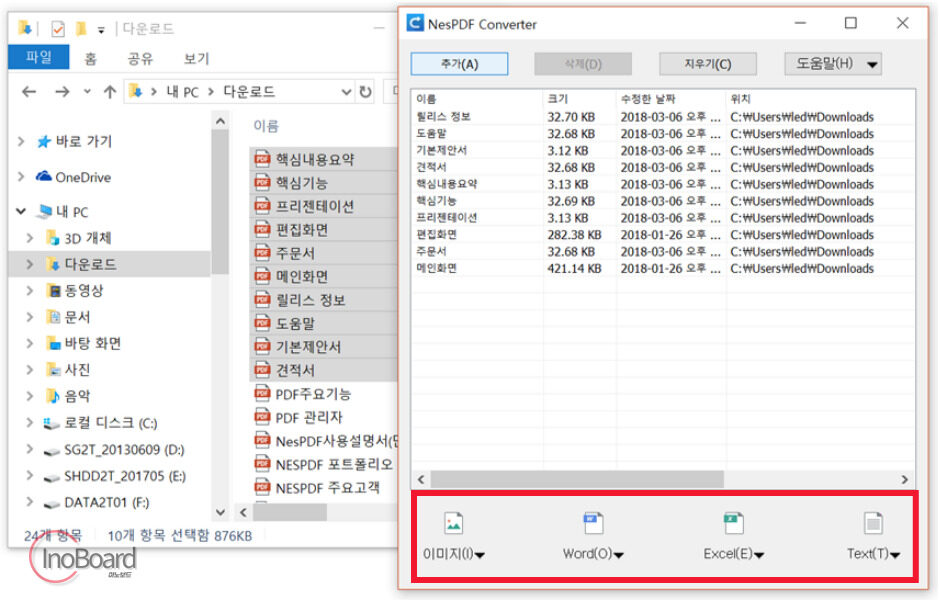Open the 도움말(H) dropdown

[833, 64]
